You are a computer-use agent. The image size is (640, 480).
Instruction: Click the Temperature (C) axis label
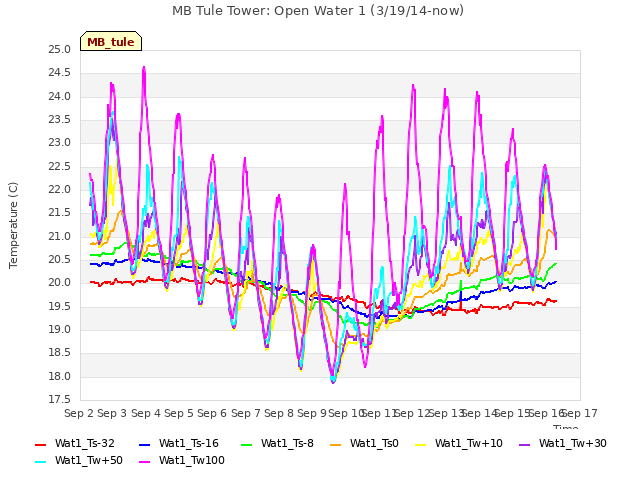pos(13,225)
